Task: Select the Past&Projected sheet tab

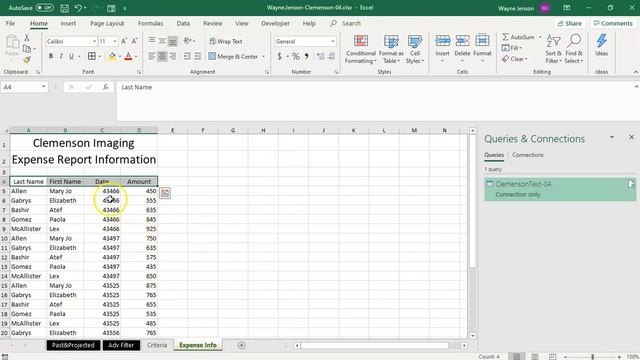Action: [73, 345]
